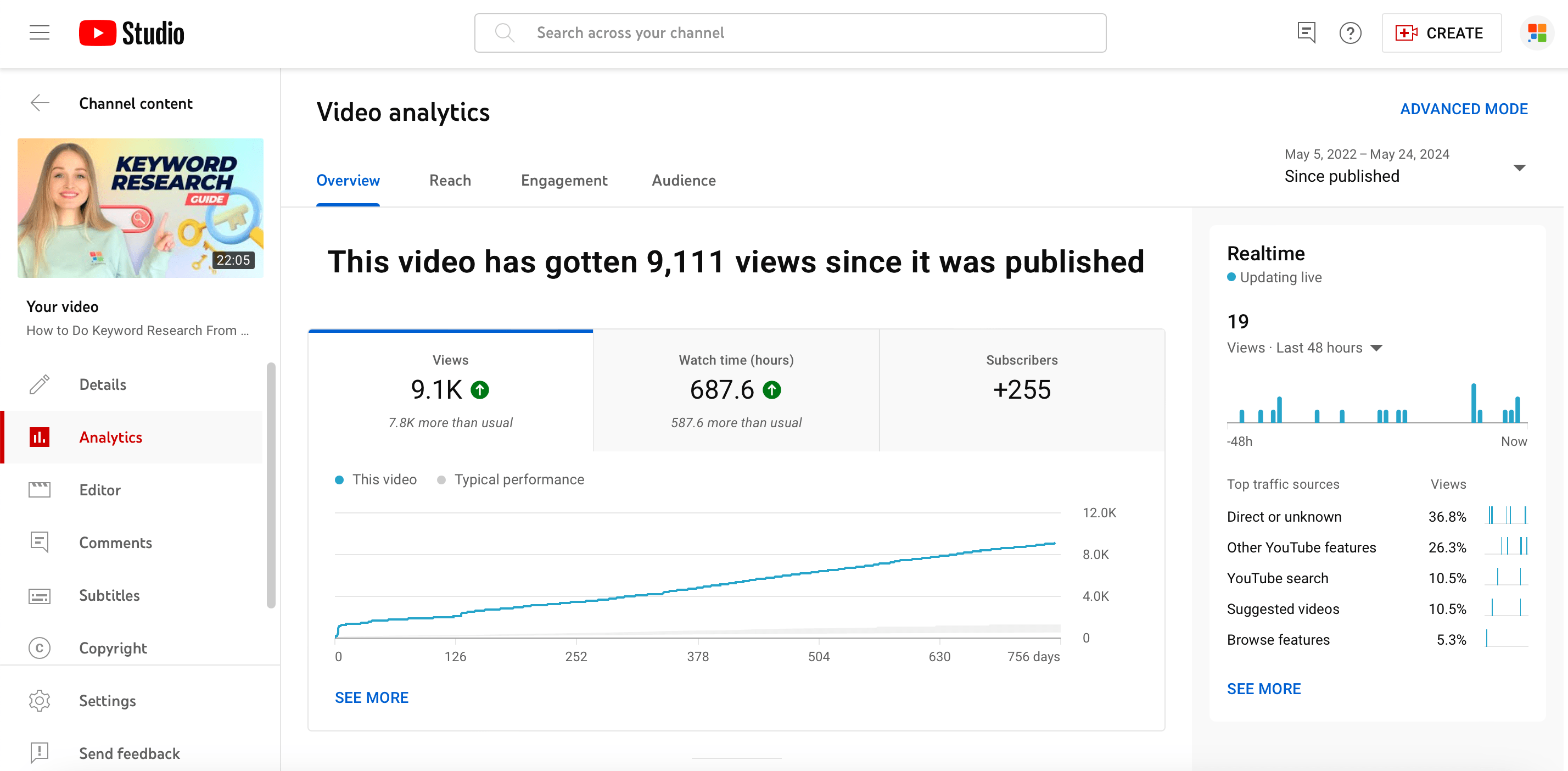The image size is (1568, 771).
Task: Click the Keyword Research video thumbnail
Action: click(x=141, y=208)
